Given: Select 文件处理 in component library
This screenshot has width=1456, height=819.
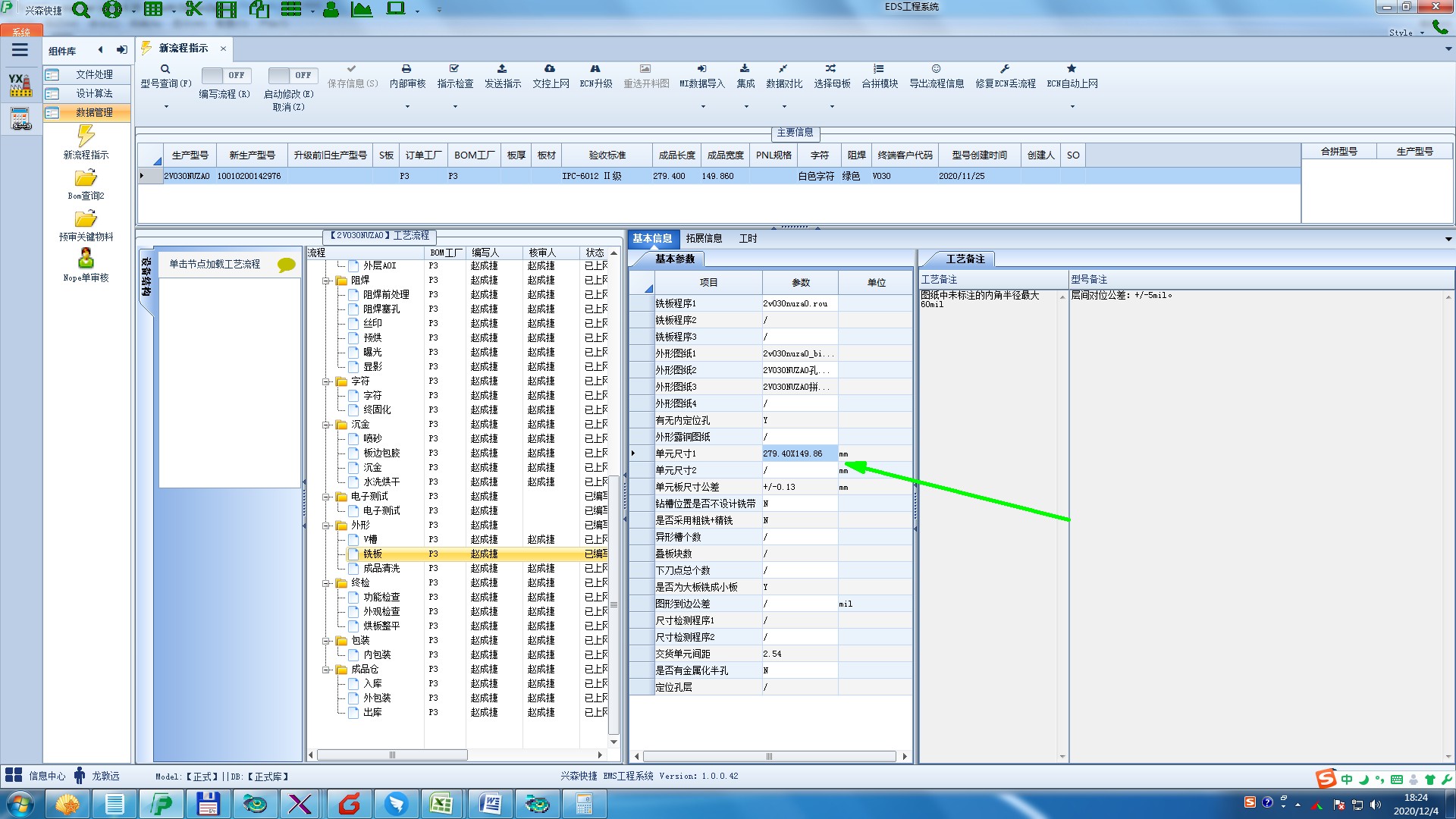Looking at the screenshot, I should click(93, 74).
